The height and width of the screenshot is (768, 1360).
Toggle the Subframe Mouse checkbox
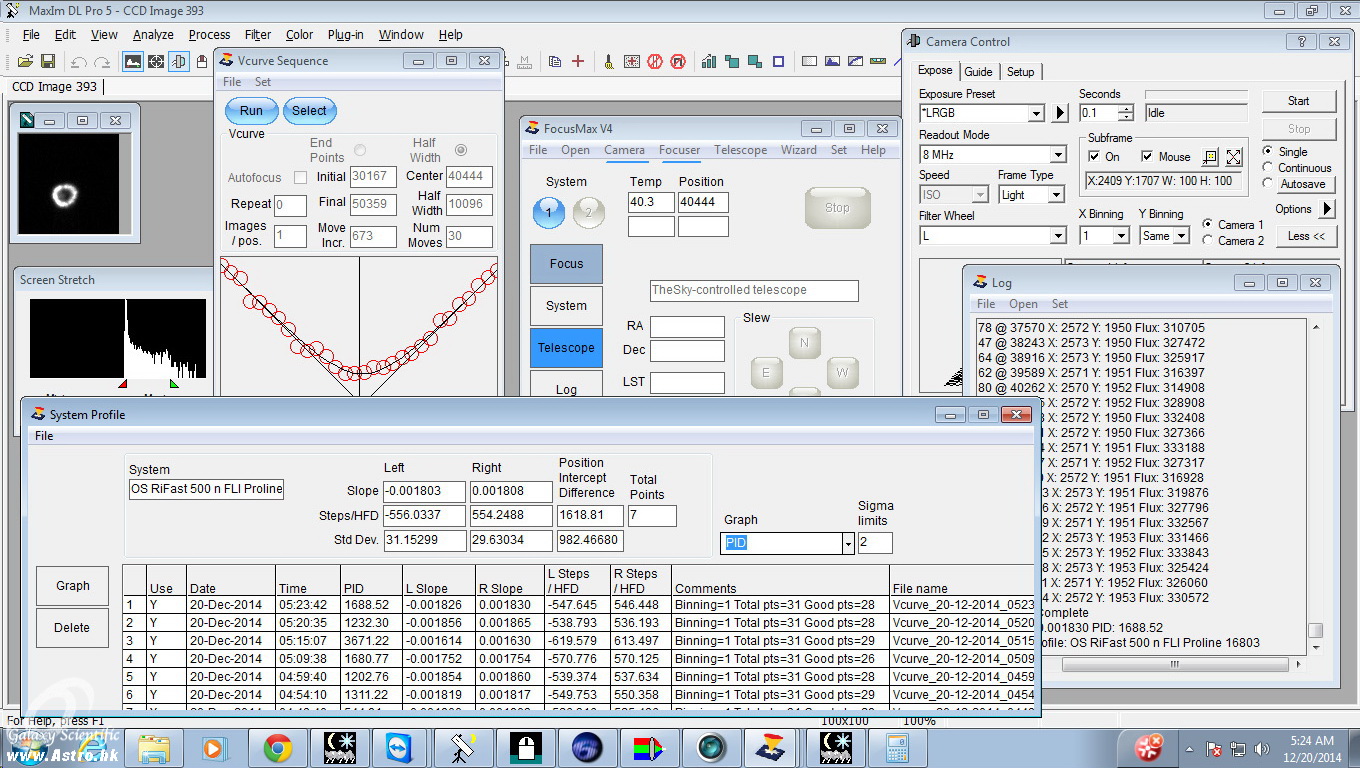tap(1147, 157)
